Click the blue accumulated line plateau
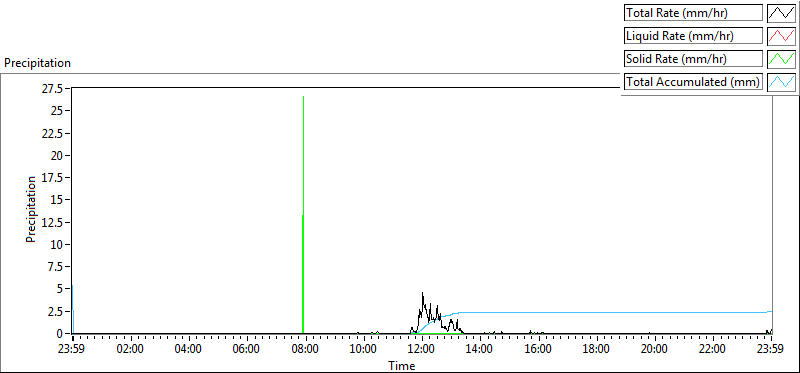The width and height of the screenshot is (800, 373). coord(612,312)
